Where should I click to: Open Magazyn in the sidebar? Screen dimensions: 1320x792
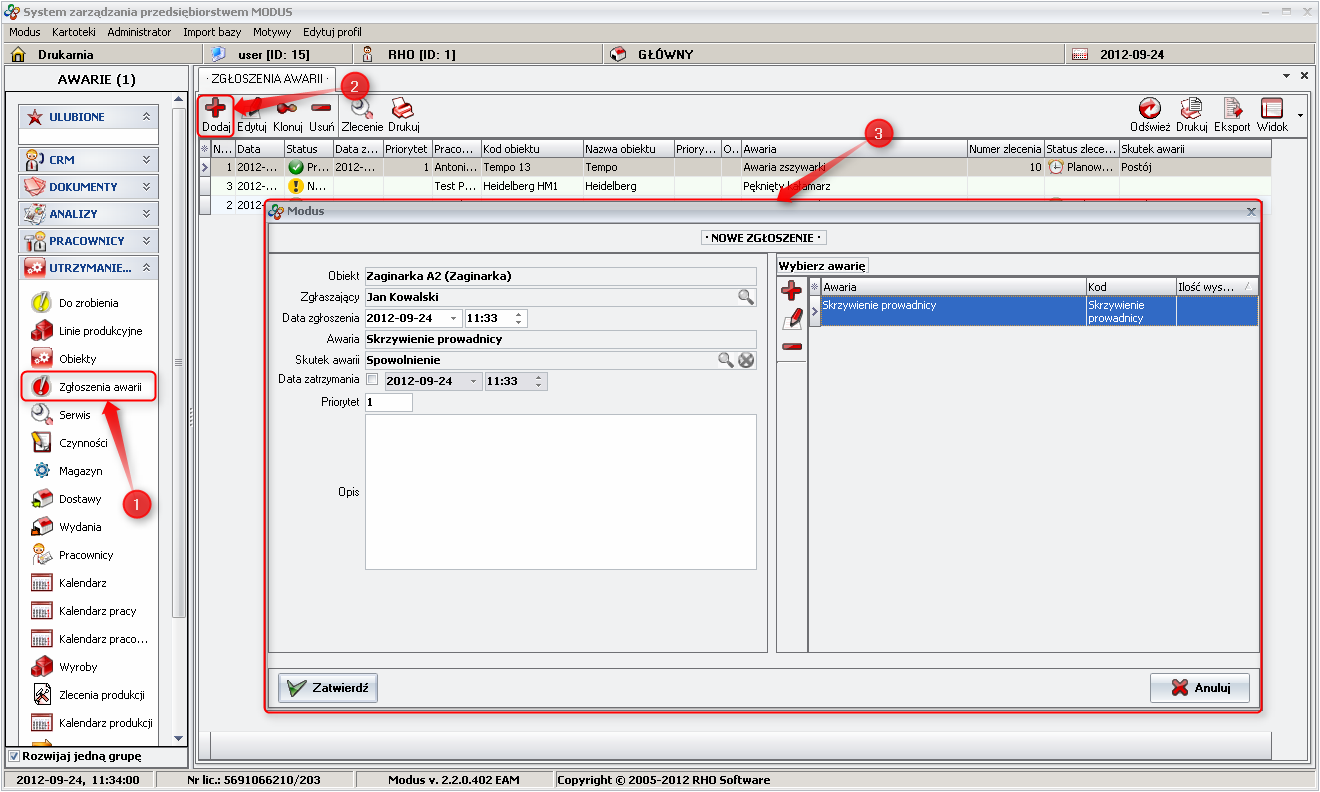(x=80, y=471)
